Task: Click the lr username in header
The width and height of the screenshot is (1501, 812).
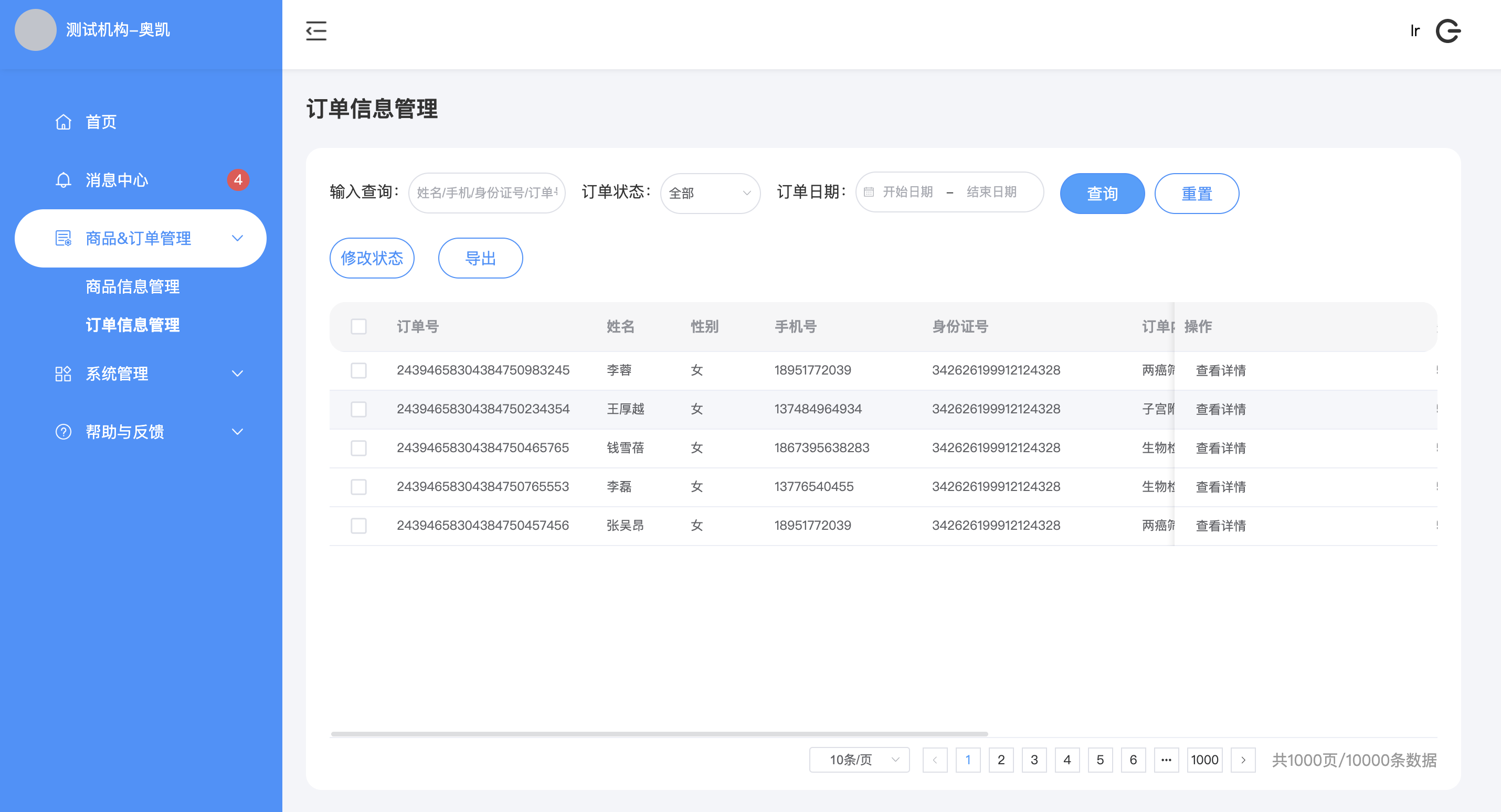Action: coord(1414,31)
